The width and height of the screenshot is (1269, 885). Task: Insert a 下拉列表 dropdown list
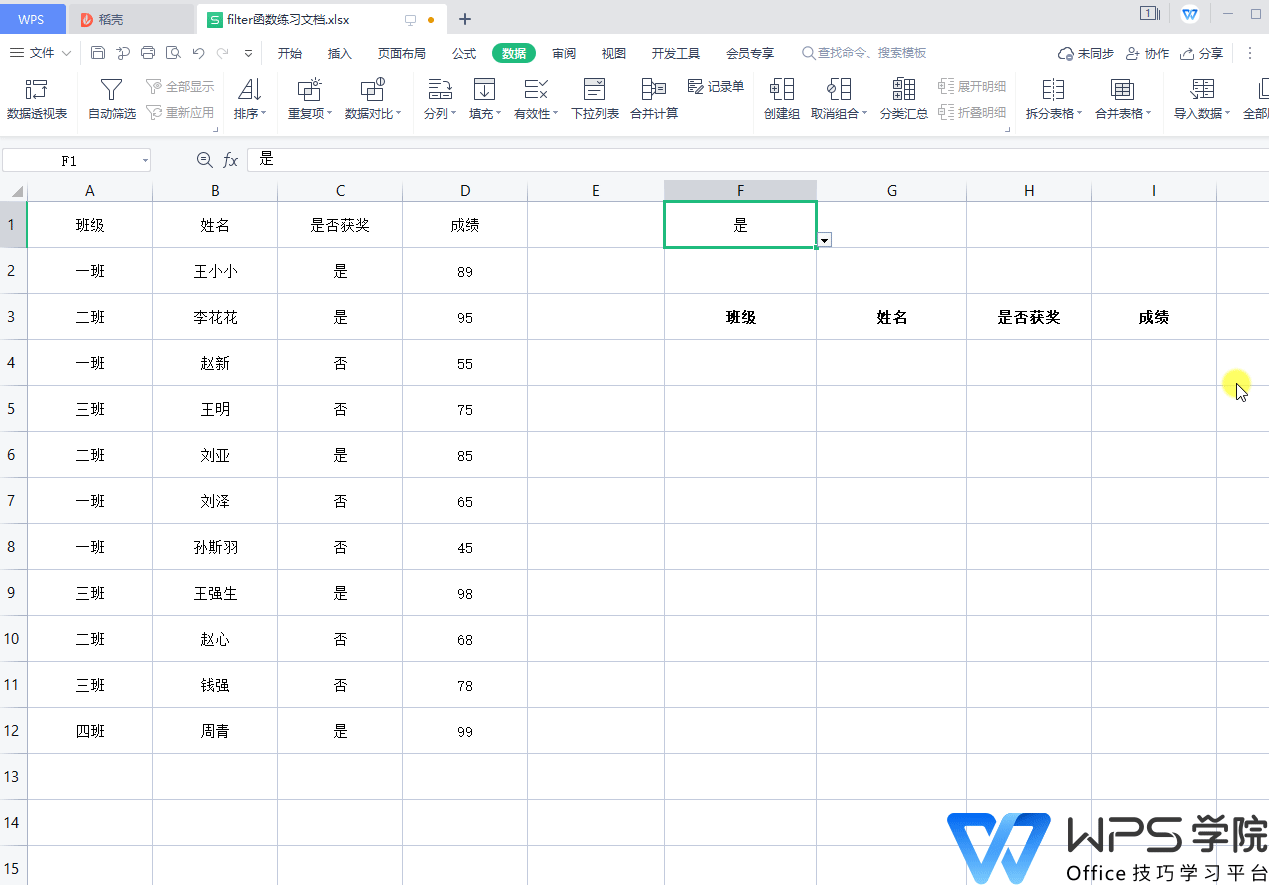coord(595,100)
